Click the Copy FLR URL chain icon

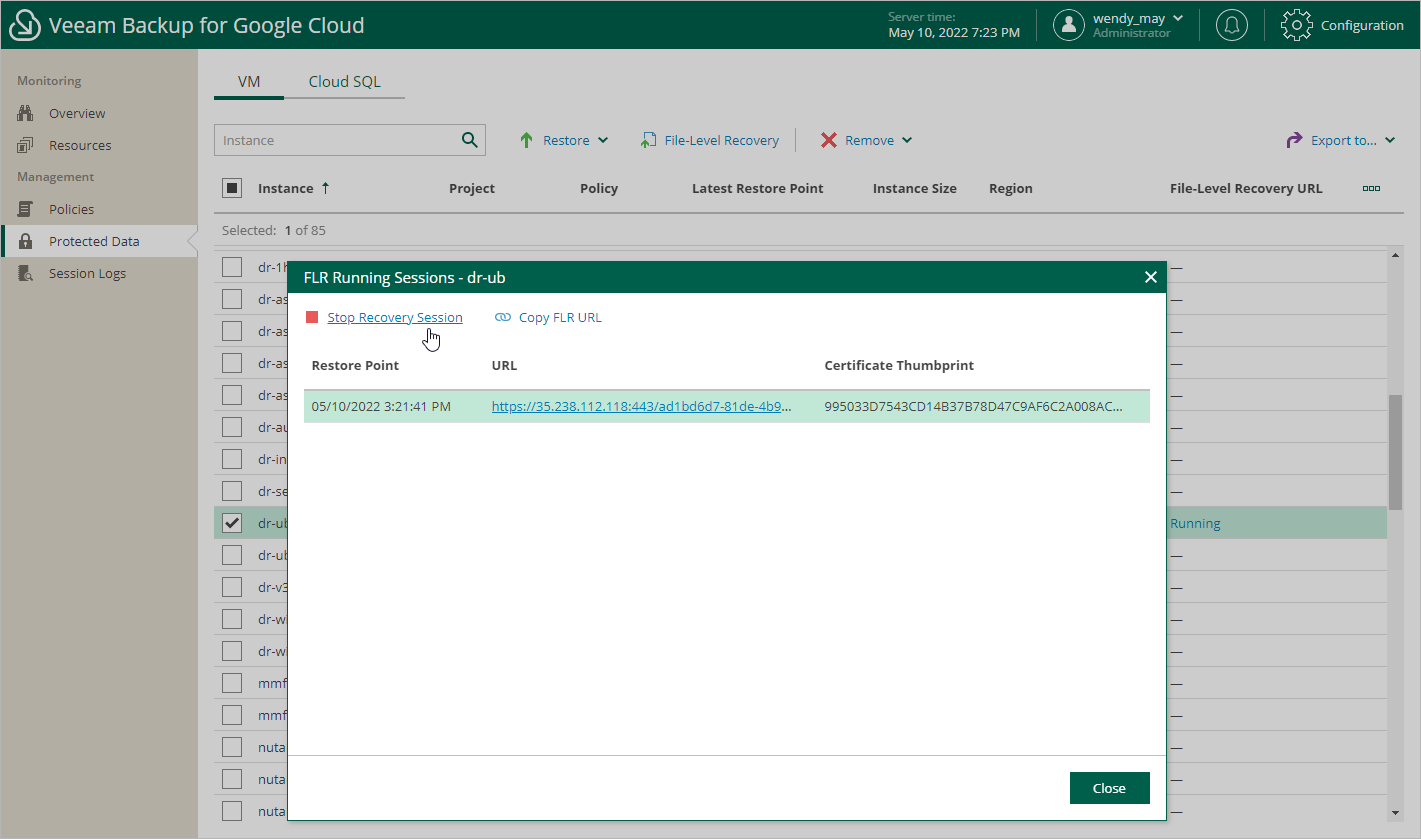point(503,317)
